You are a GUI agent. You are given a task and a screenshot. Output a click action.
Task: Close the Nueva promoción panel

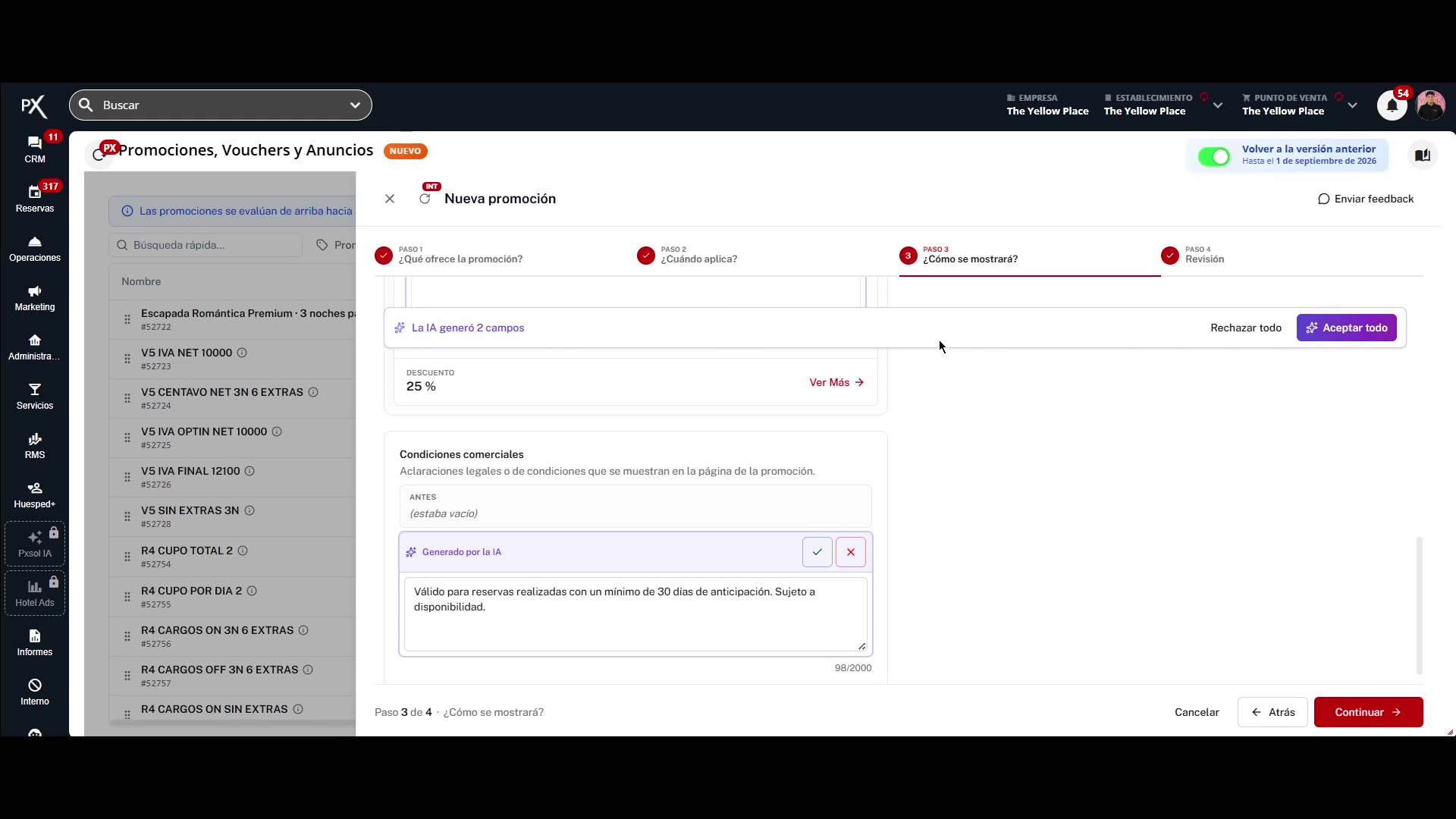coord(390,199)
